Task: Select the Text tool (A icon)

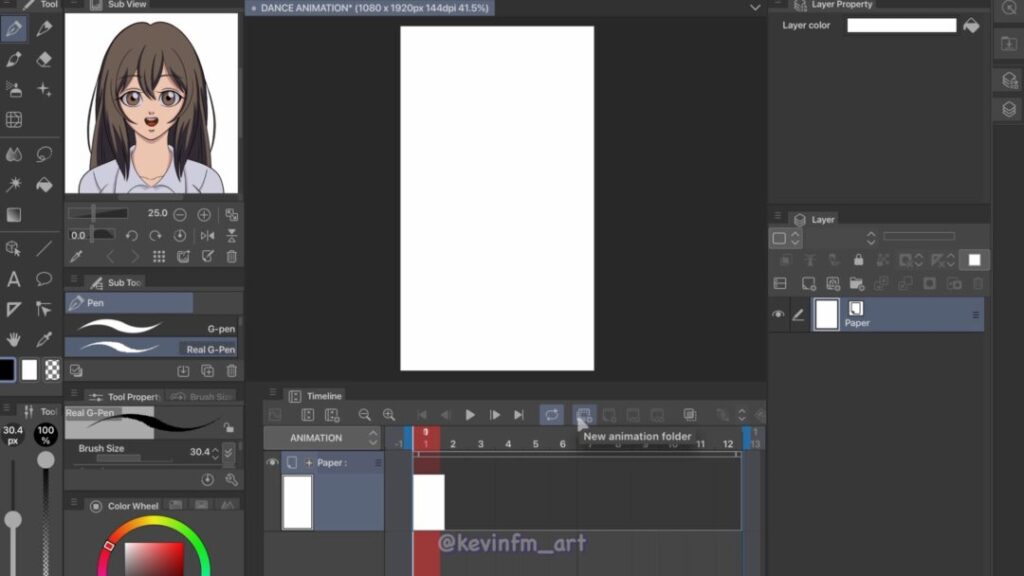Action: pyautogui.click(x=13, y=279)
